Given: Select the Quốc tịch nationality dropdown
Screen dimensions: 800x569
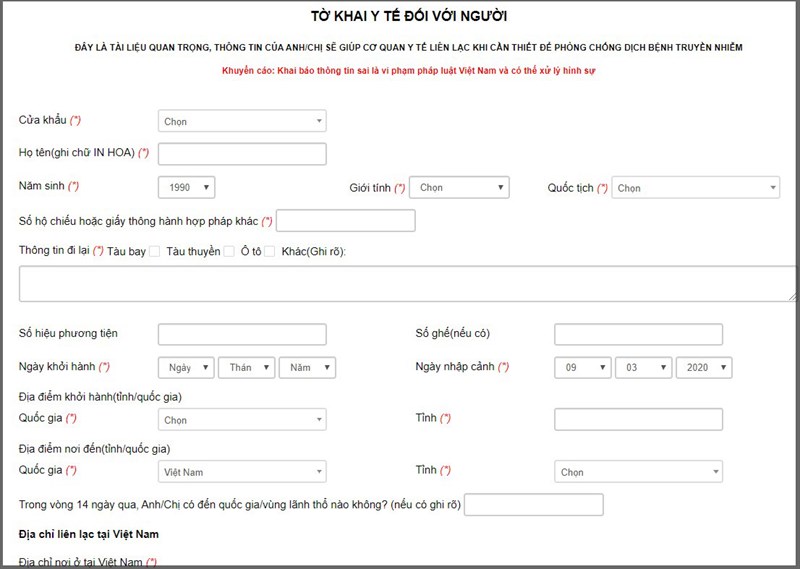Looking at the screenshot, I should pos(696,187).
